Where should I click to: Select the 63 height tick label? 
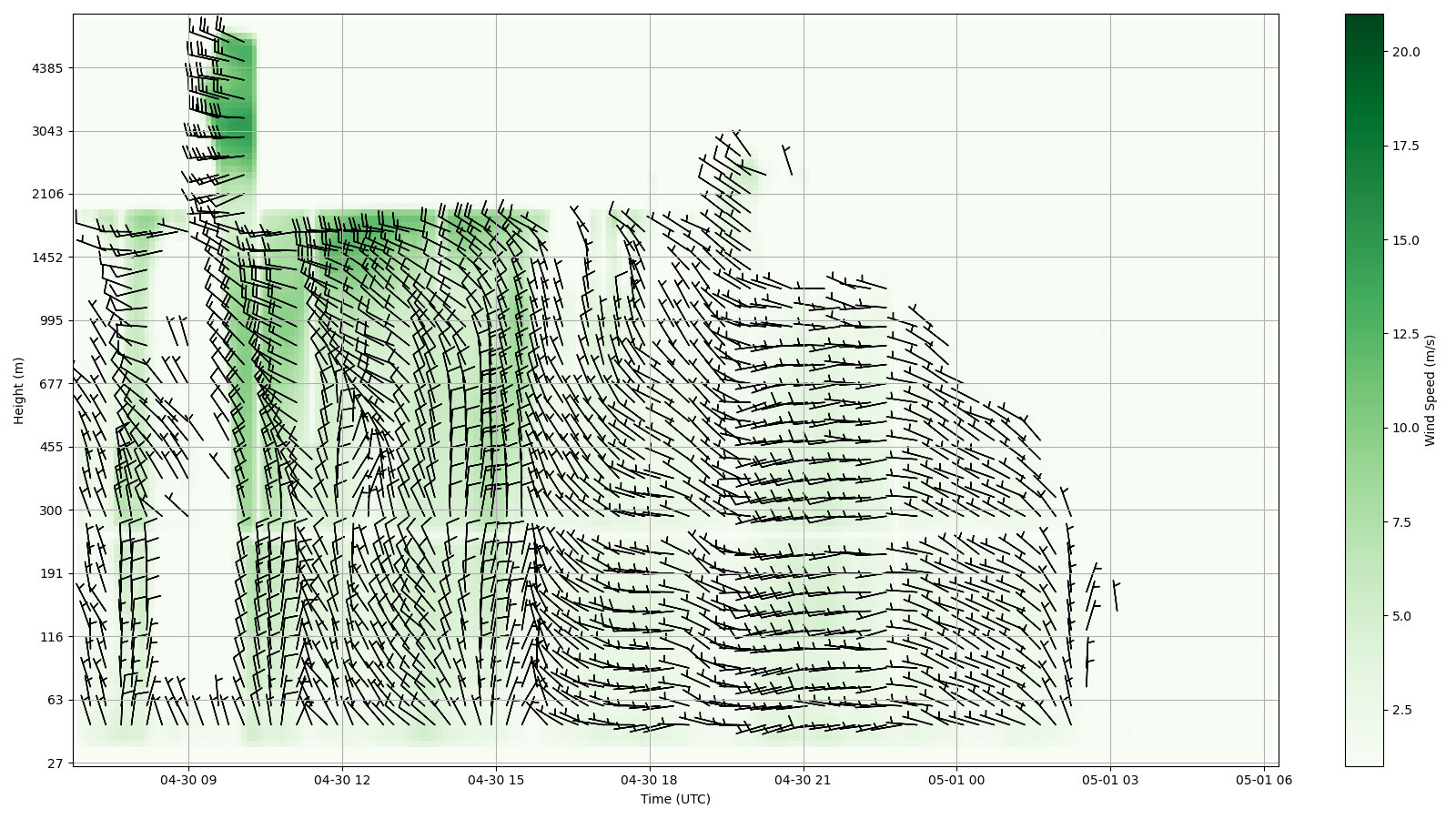coord(55,700)
